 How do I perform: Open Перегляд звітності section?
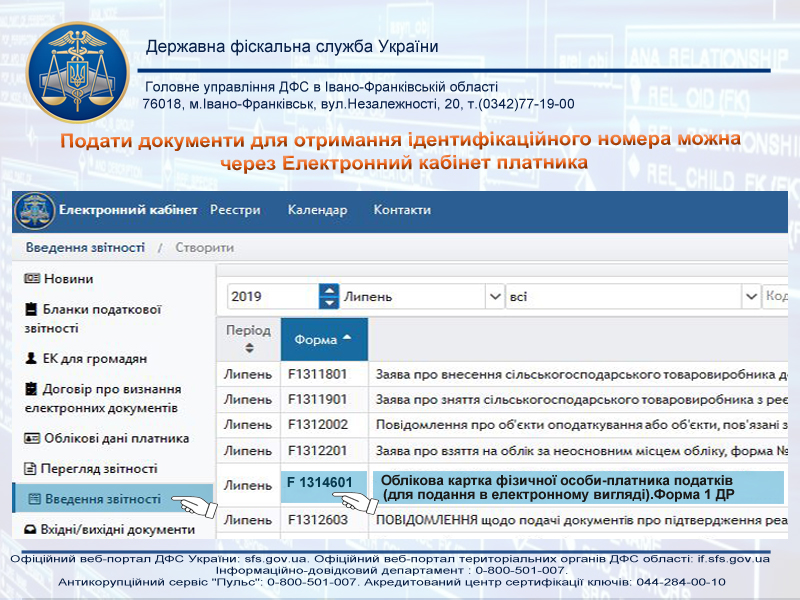99,468
